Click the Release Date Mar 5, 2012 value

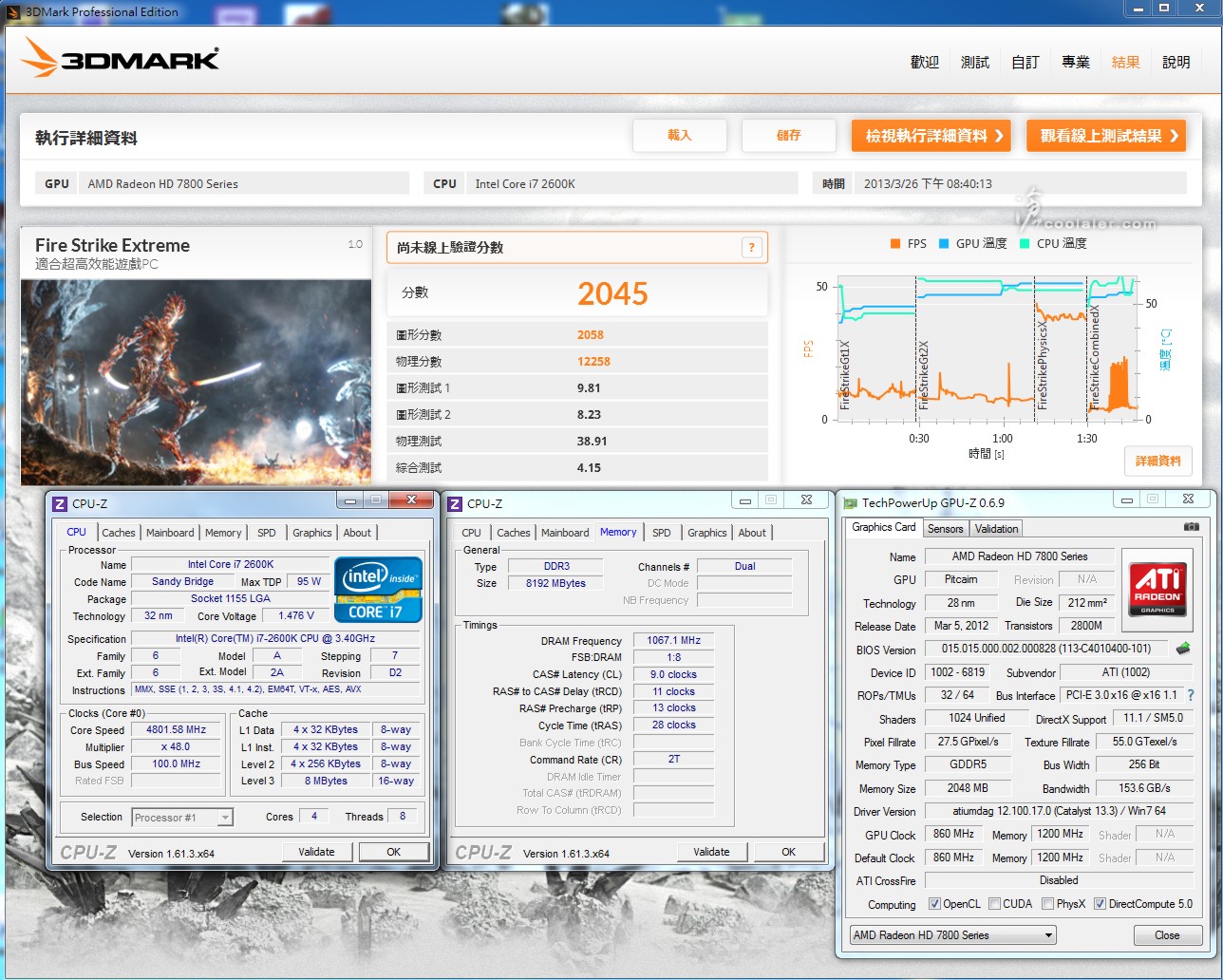961,627
